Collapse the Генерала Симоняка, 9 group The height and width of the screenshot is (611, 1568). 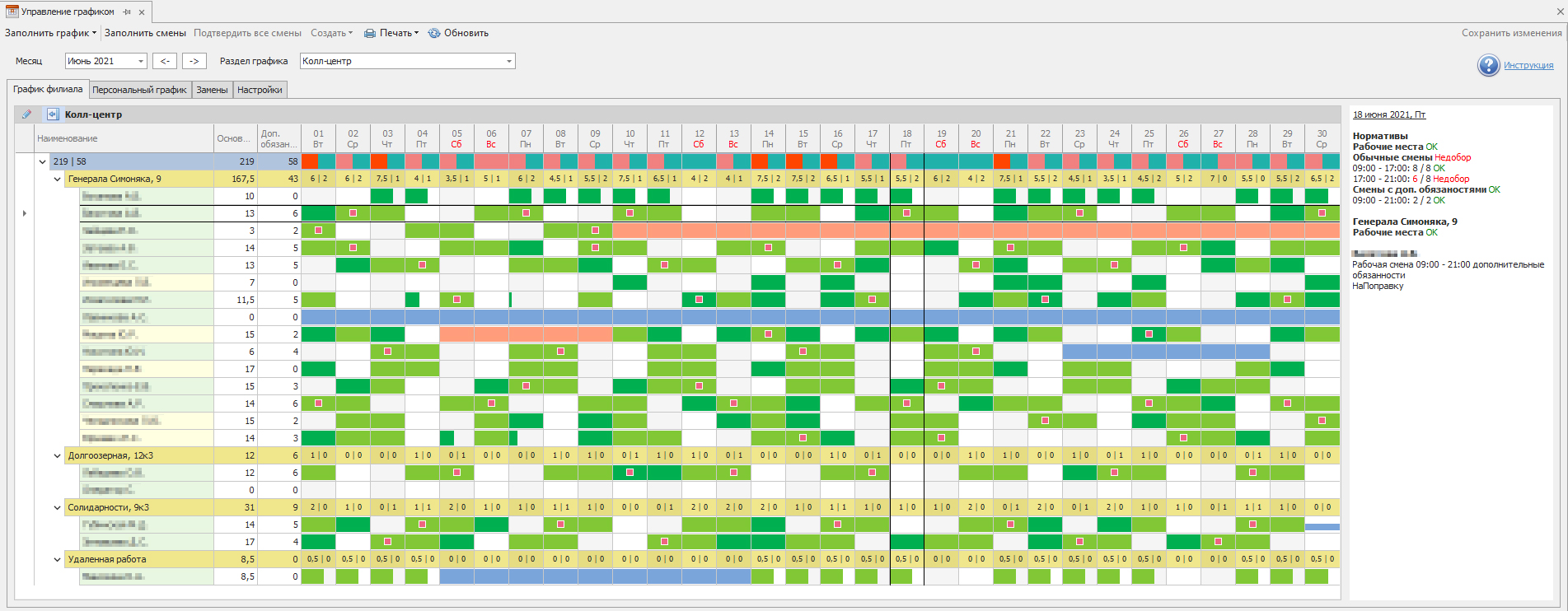pos(58,179)
